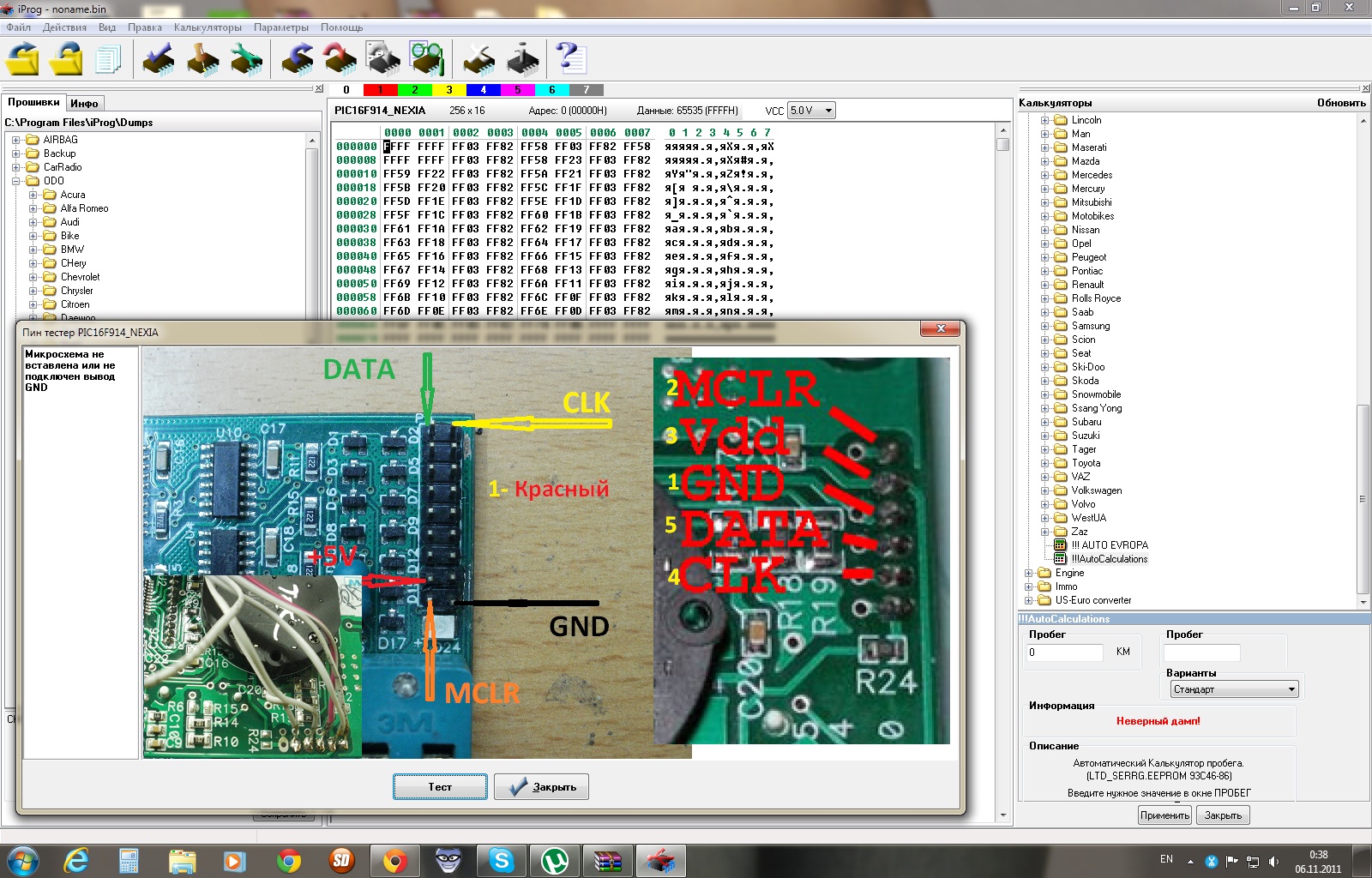
Task: Expand the Immo calculators node
Action: (x=1029, y=586)
